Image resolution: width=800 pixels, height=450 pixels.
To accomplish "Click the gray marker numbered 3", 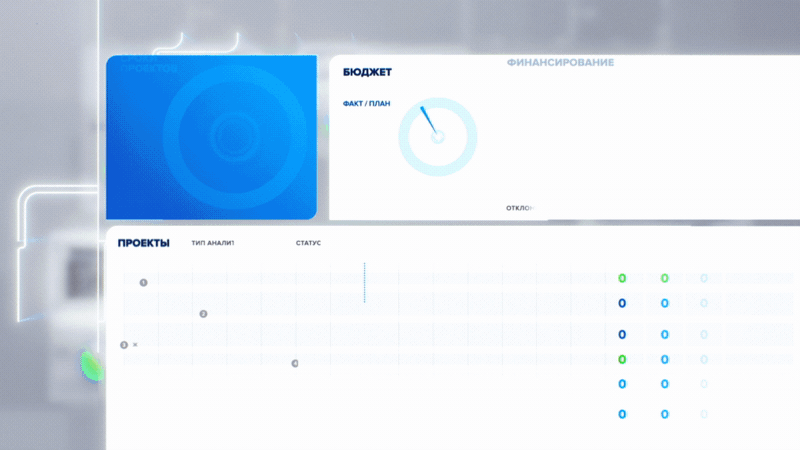I will [124, 345].
